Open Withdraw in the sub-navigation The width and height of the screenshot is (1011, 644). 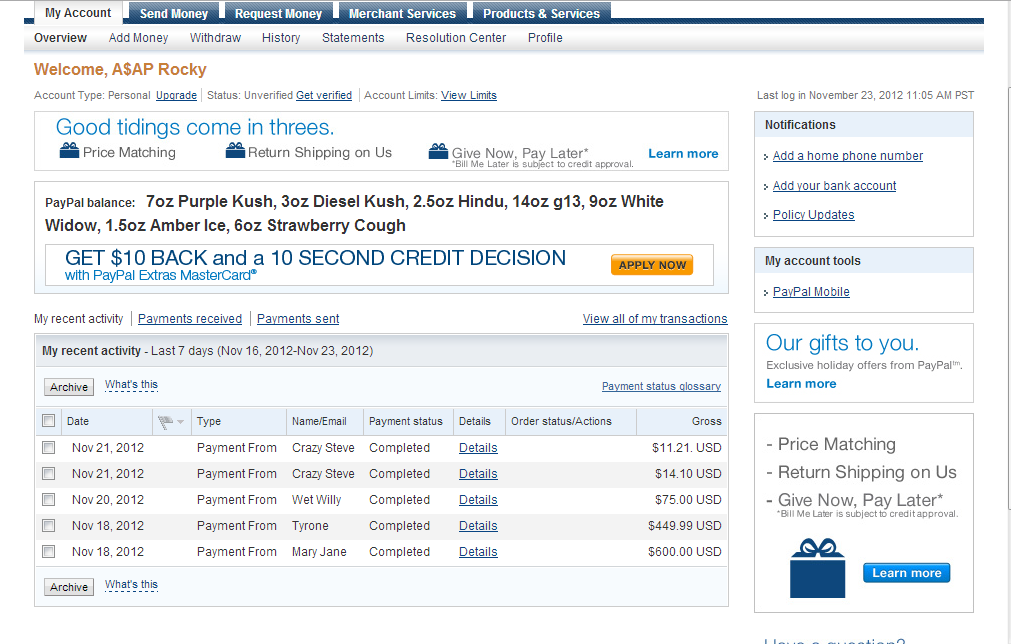pos(215,38)
